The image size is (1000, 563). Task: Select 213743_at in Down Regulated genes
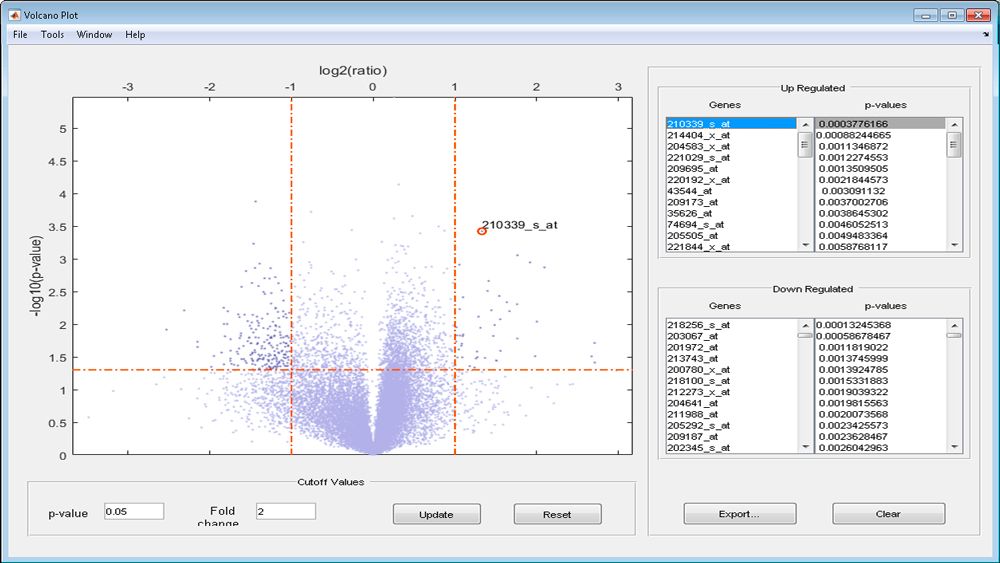point(731,358)
